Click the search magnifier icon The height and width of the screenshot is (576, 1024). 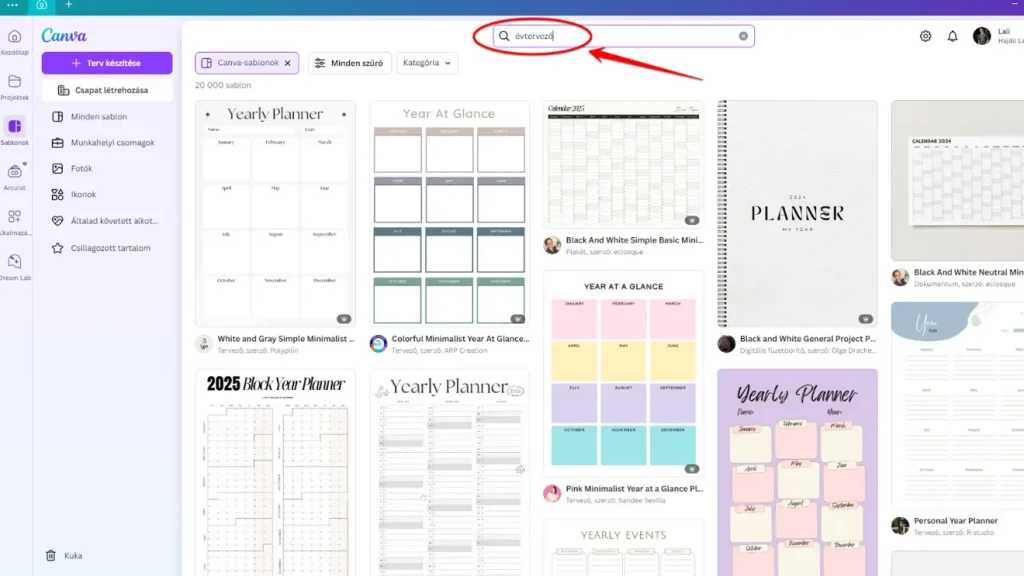pyautogui.click(x=504, y=36)
